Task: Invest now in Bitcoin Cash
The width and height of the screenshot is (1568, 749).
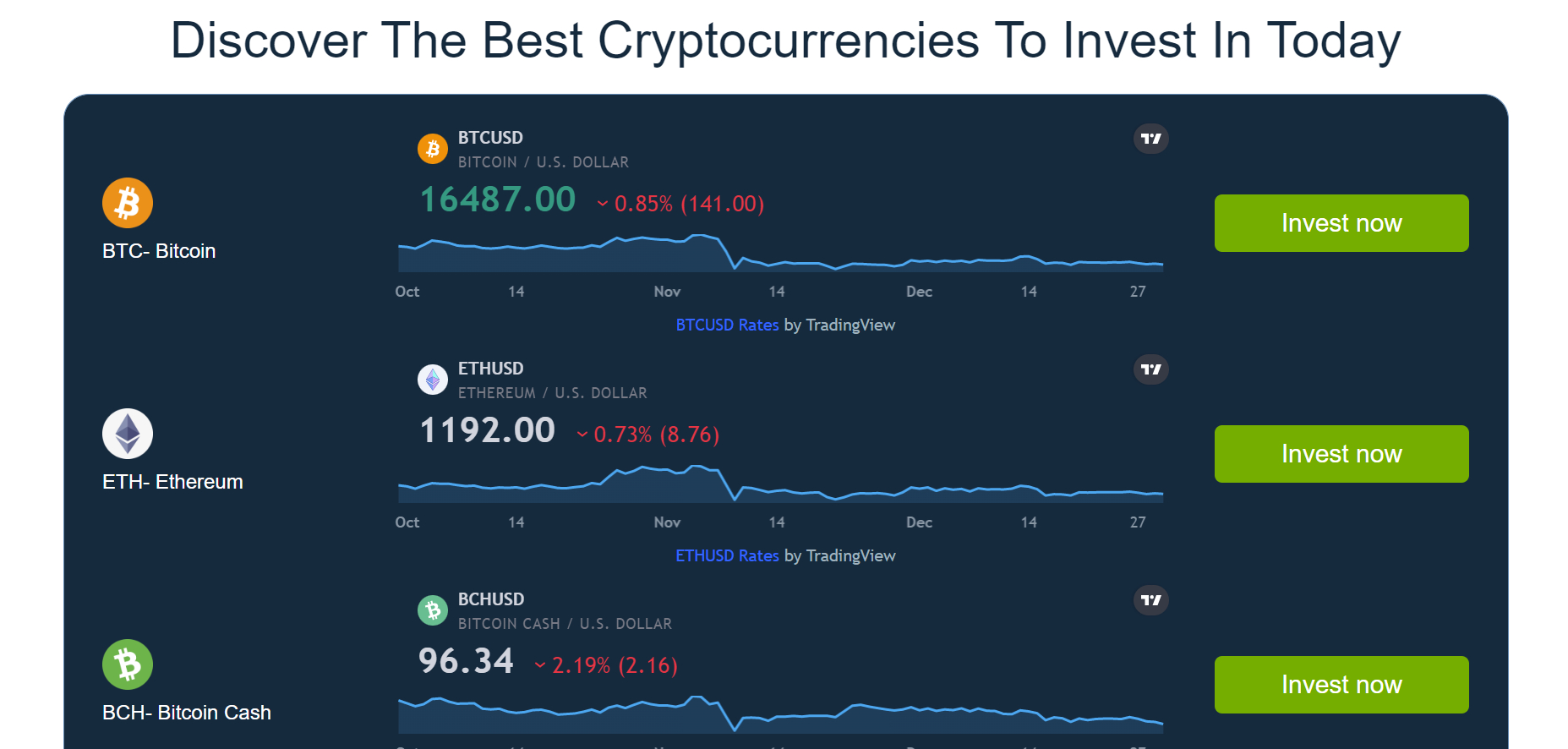Action: pyautogui.click(x=1341, y=685)
